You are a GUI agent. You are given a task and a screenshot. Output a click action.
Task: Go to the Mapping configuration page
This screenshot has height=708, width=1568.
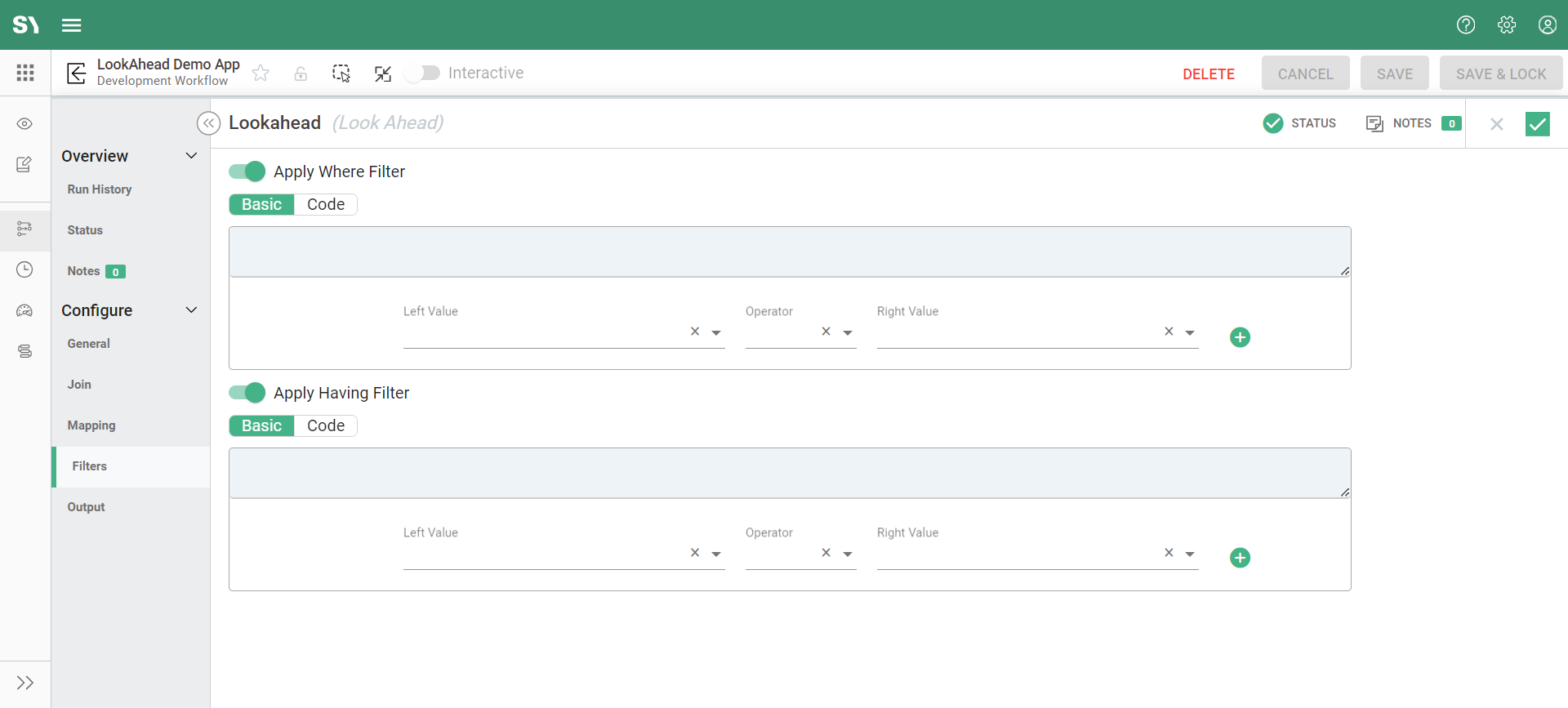coord(91,425)
